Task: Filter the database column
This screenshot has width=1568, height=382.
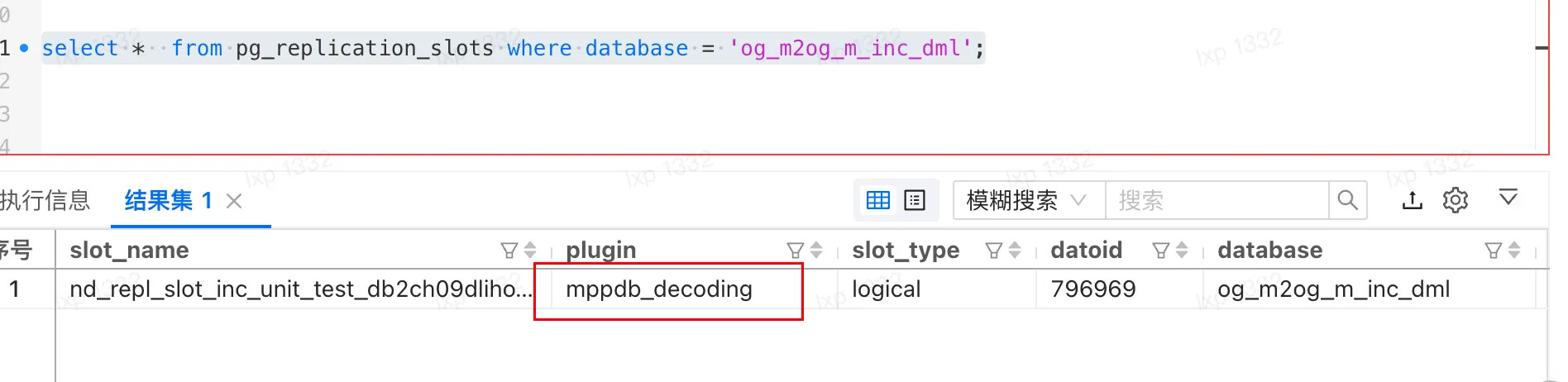Action: (x=1494, y=251)
